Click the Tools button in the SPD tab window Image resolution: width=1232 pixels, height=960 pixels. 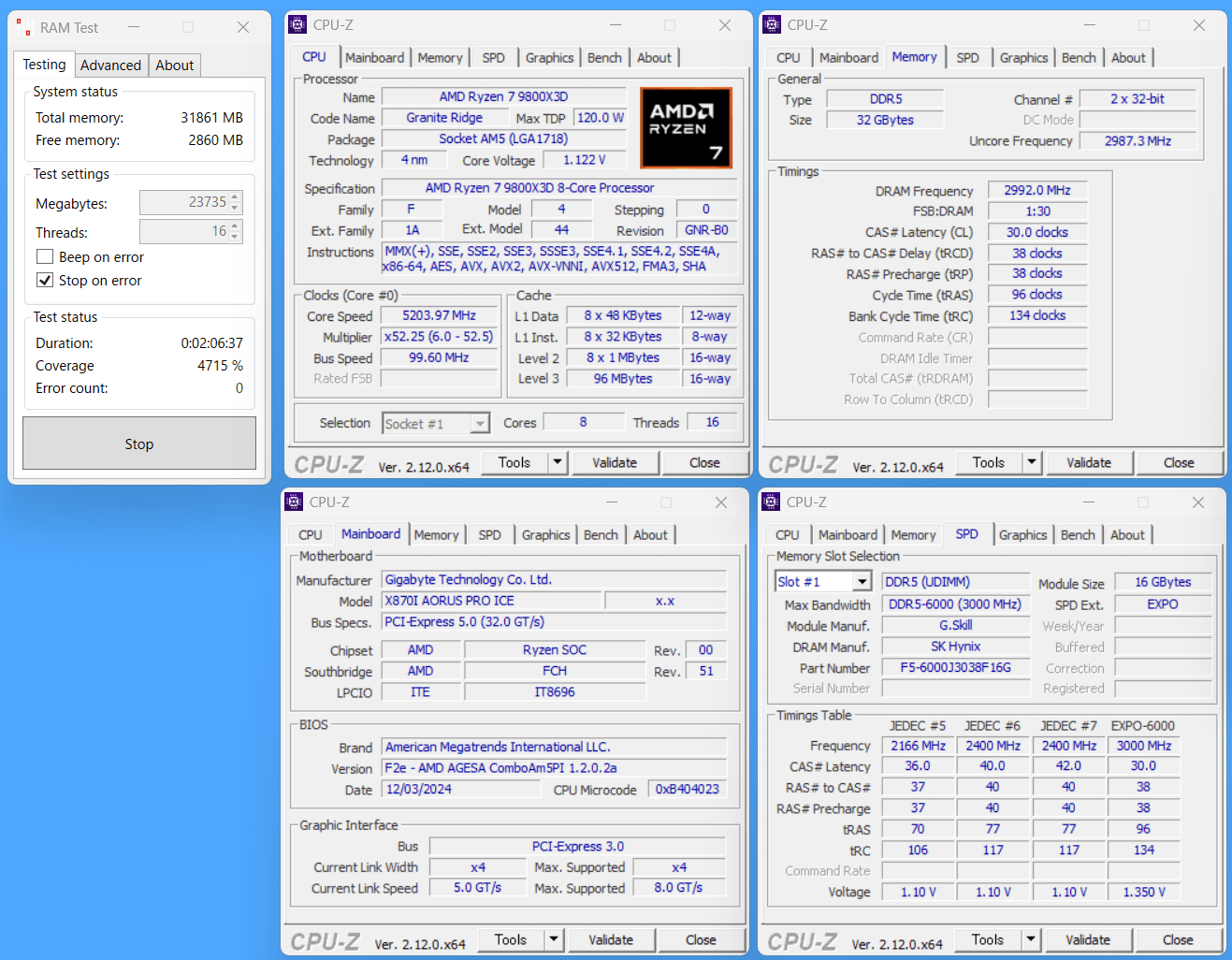(x=988, y=939)
